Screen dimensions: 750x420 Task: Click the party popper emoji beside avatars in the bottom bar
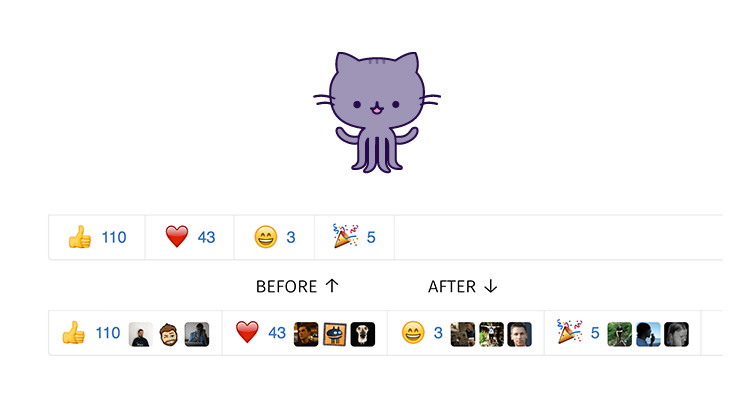(569, 331)
